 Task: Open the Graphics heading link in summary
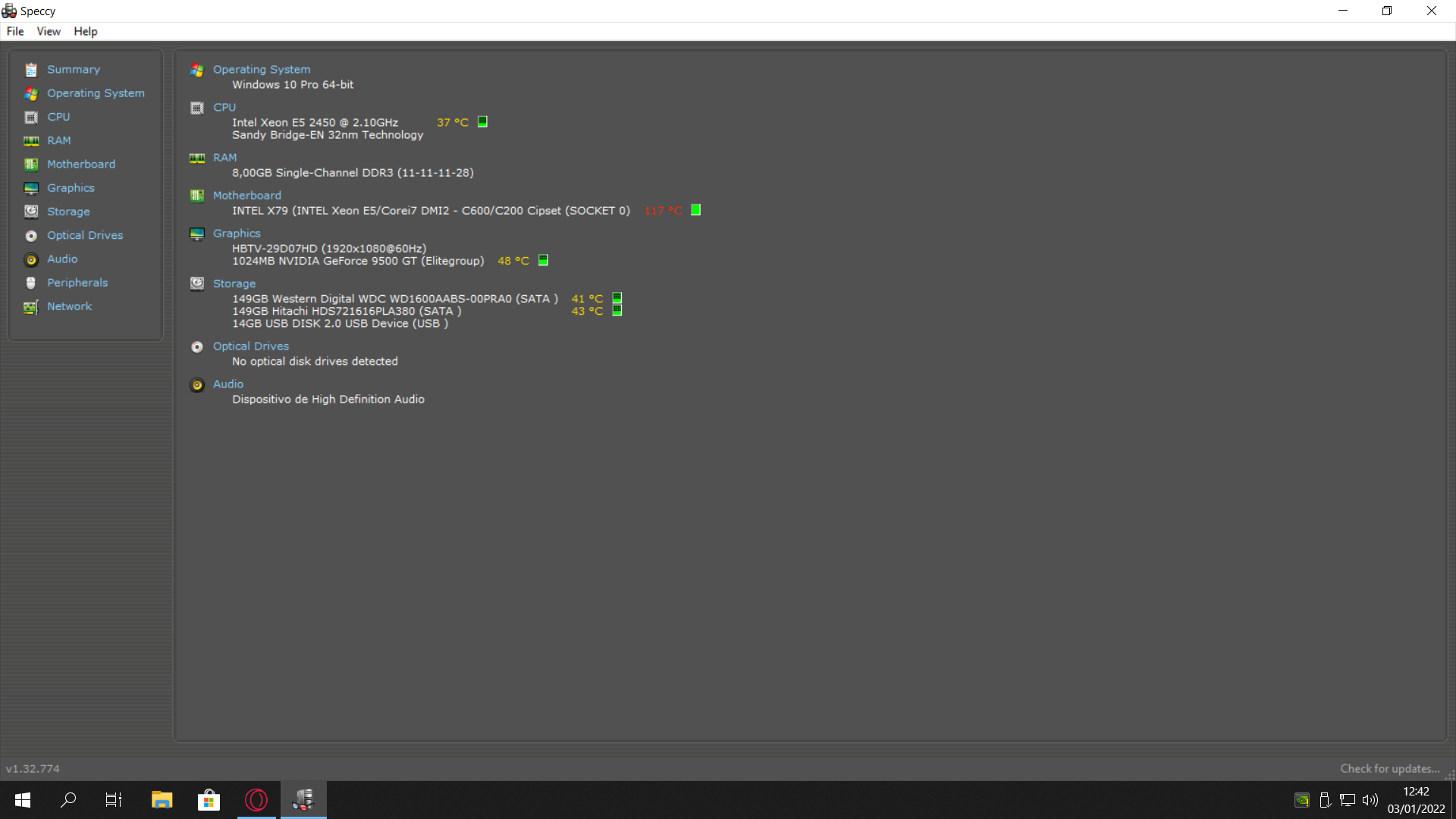pyautogui.click(x=237, y=234)
